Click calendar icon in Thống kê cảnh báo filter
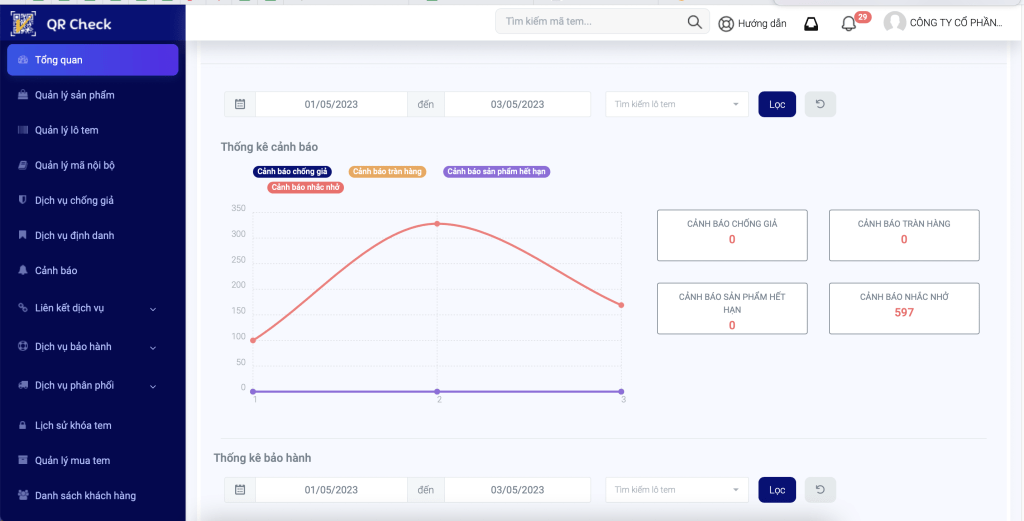The image size is (1024, 521). click(x=240, y=104)
